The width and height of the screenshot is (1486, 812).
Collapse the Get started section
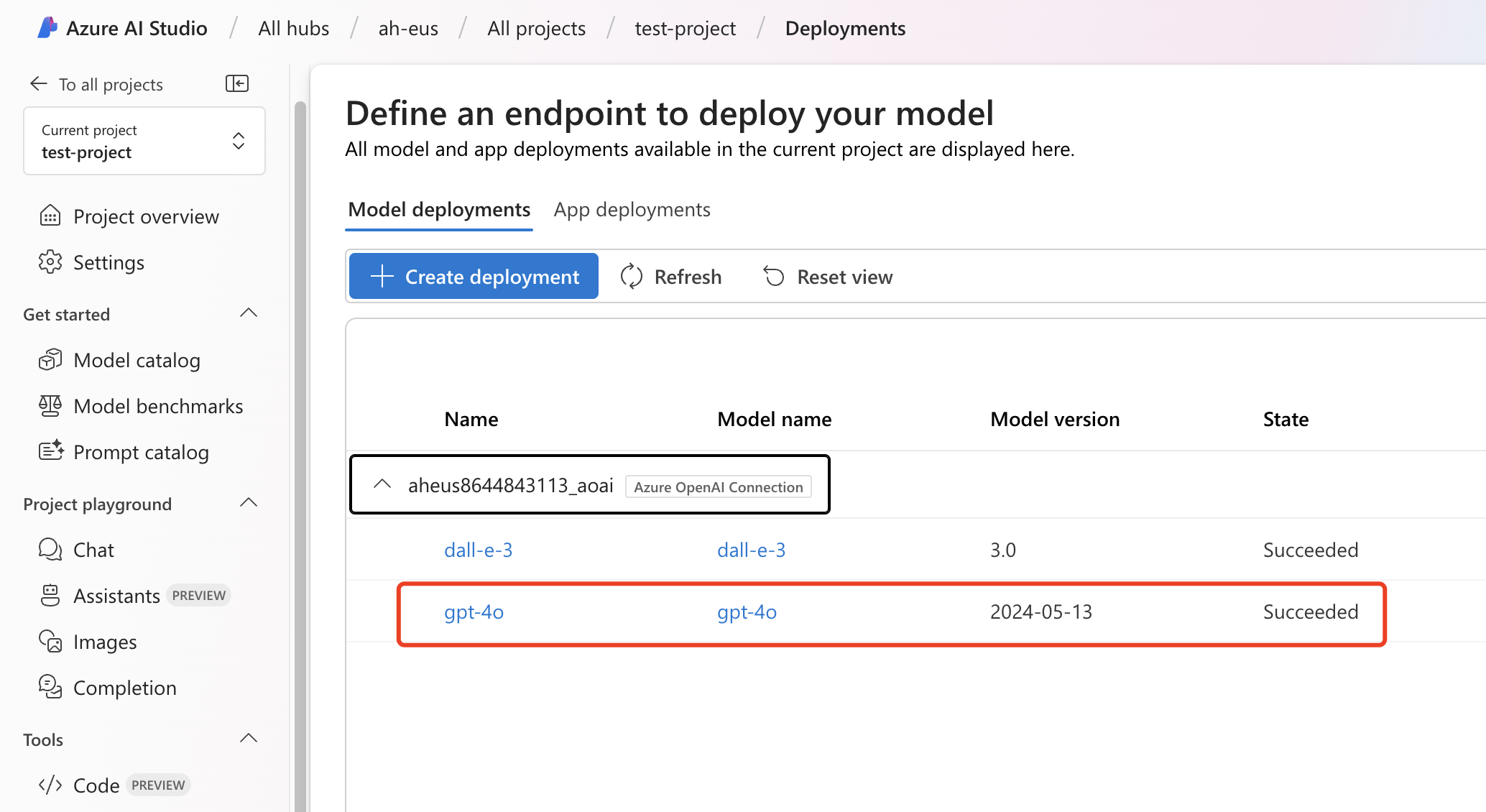(x=249, y=313)
